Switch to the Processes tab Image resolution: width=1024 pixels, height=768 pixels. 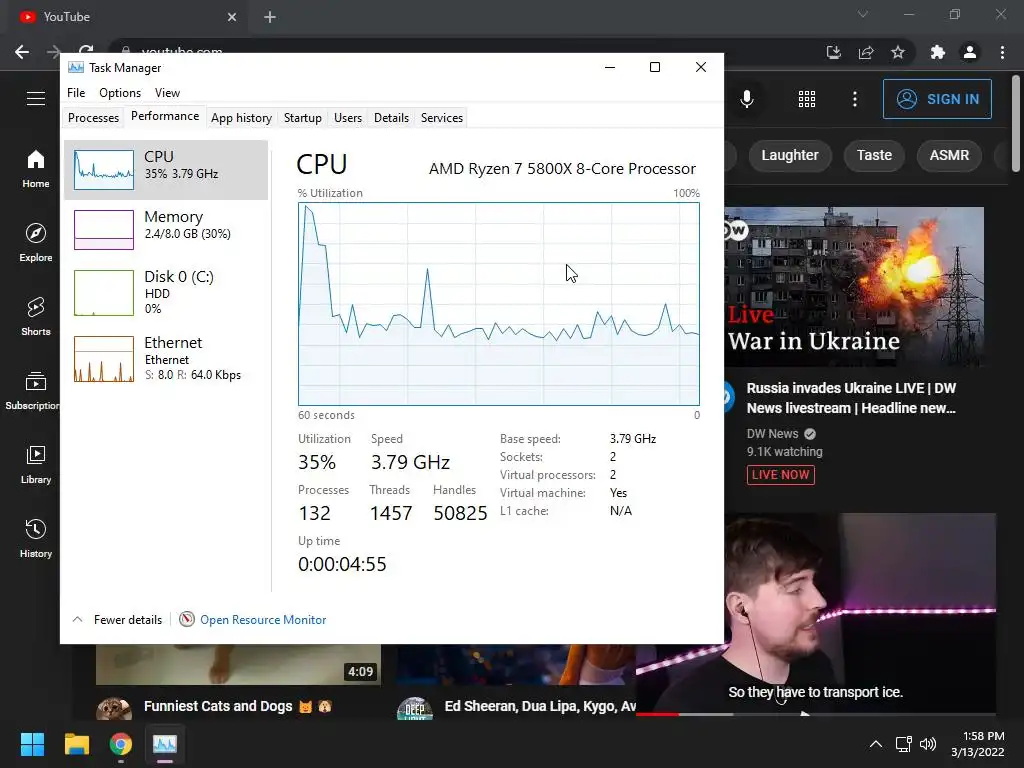tap(93, 118)
